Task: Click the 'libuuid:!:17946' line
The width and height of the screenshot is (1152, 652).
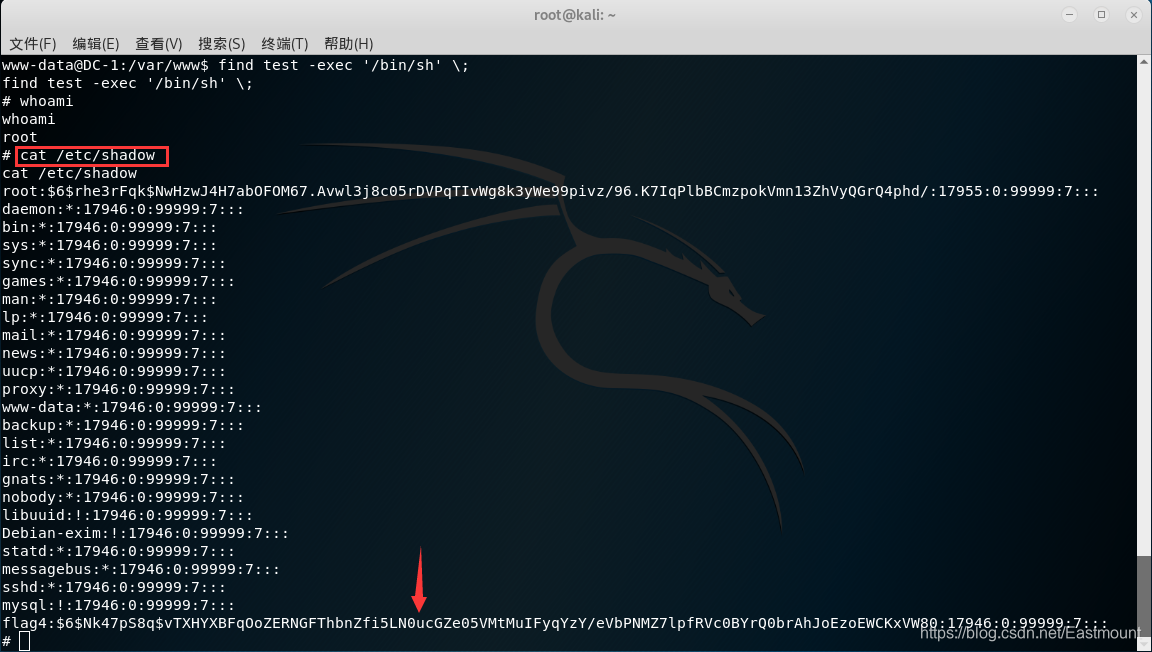Action: pyautogui.click(x=128, y=515)
